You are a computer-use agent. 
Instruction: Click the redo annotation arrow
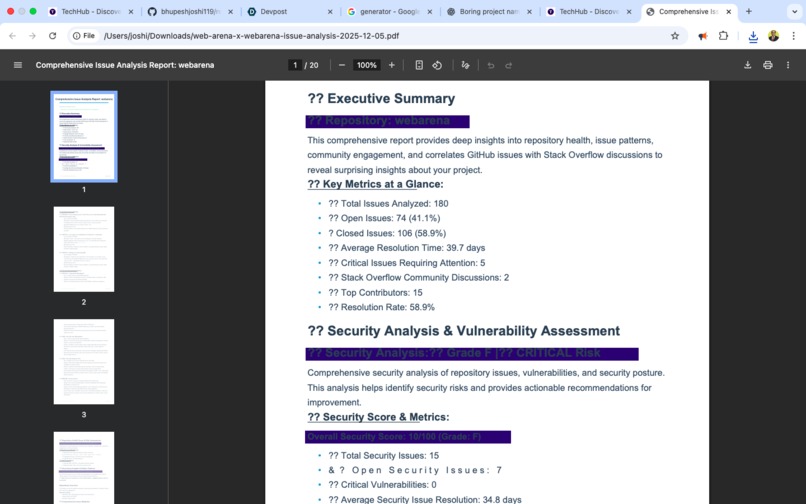[x=509, y=65]
